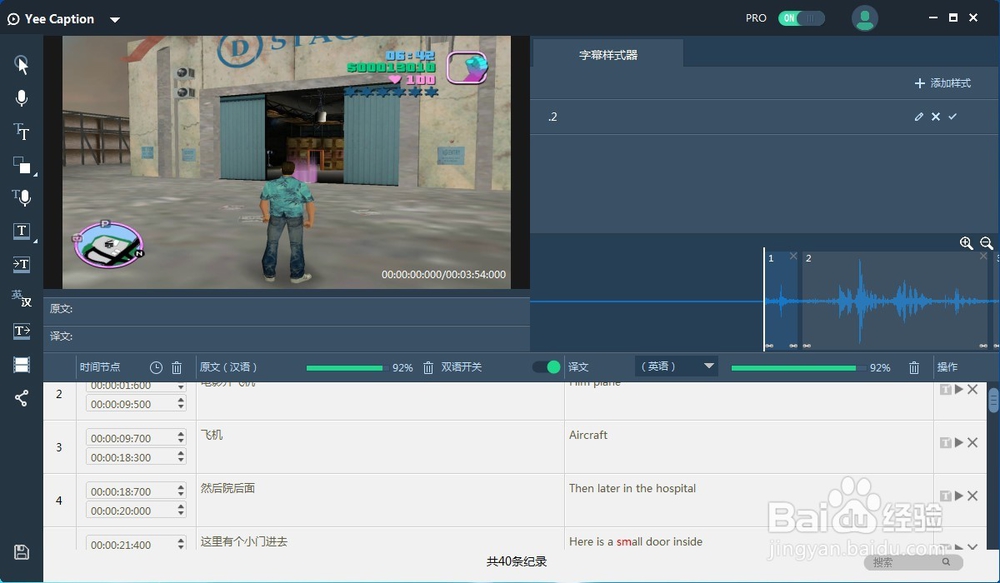Click the white playhead on waveform

tap(764, 299)
